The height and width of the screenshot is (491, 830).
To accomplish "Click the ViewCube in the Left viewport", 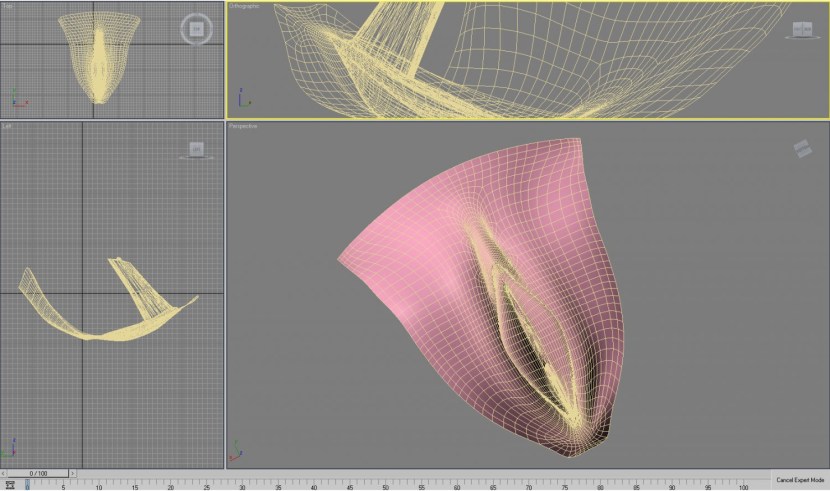I will click(196, 149).
